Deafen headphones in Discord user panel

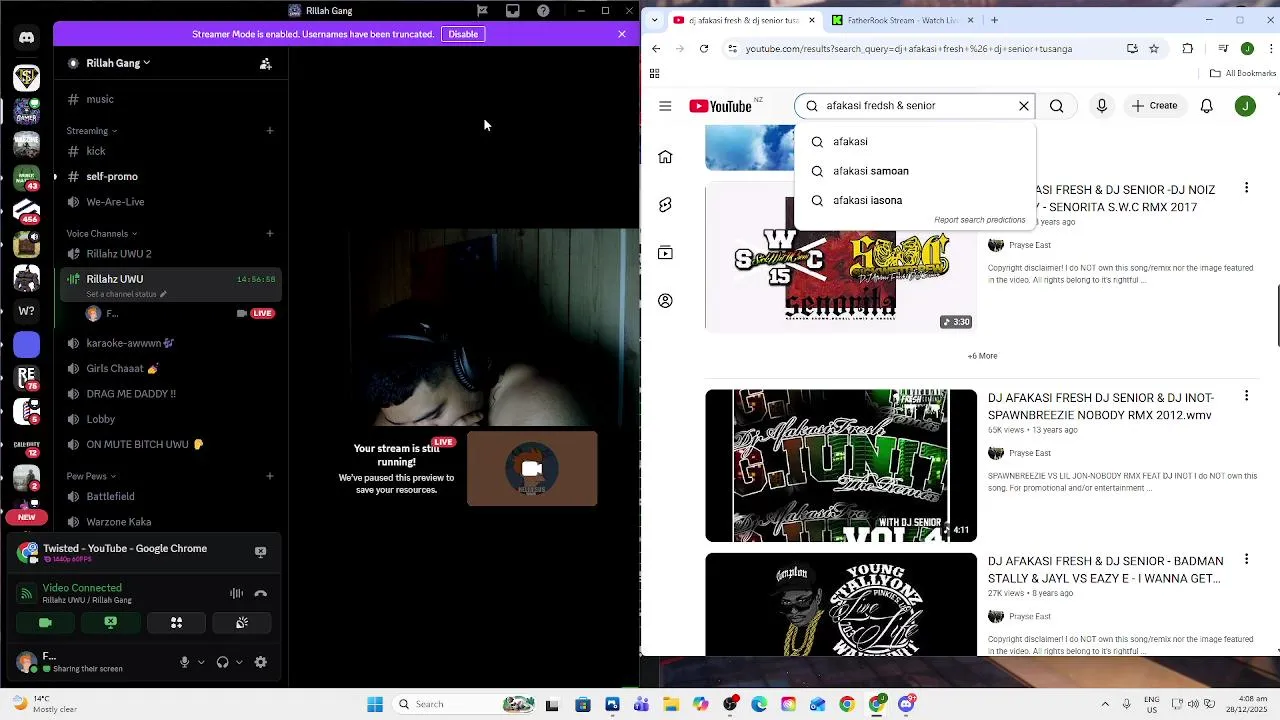pos(222,662)
